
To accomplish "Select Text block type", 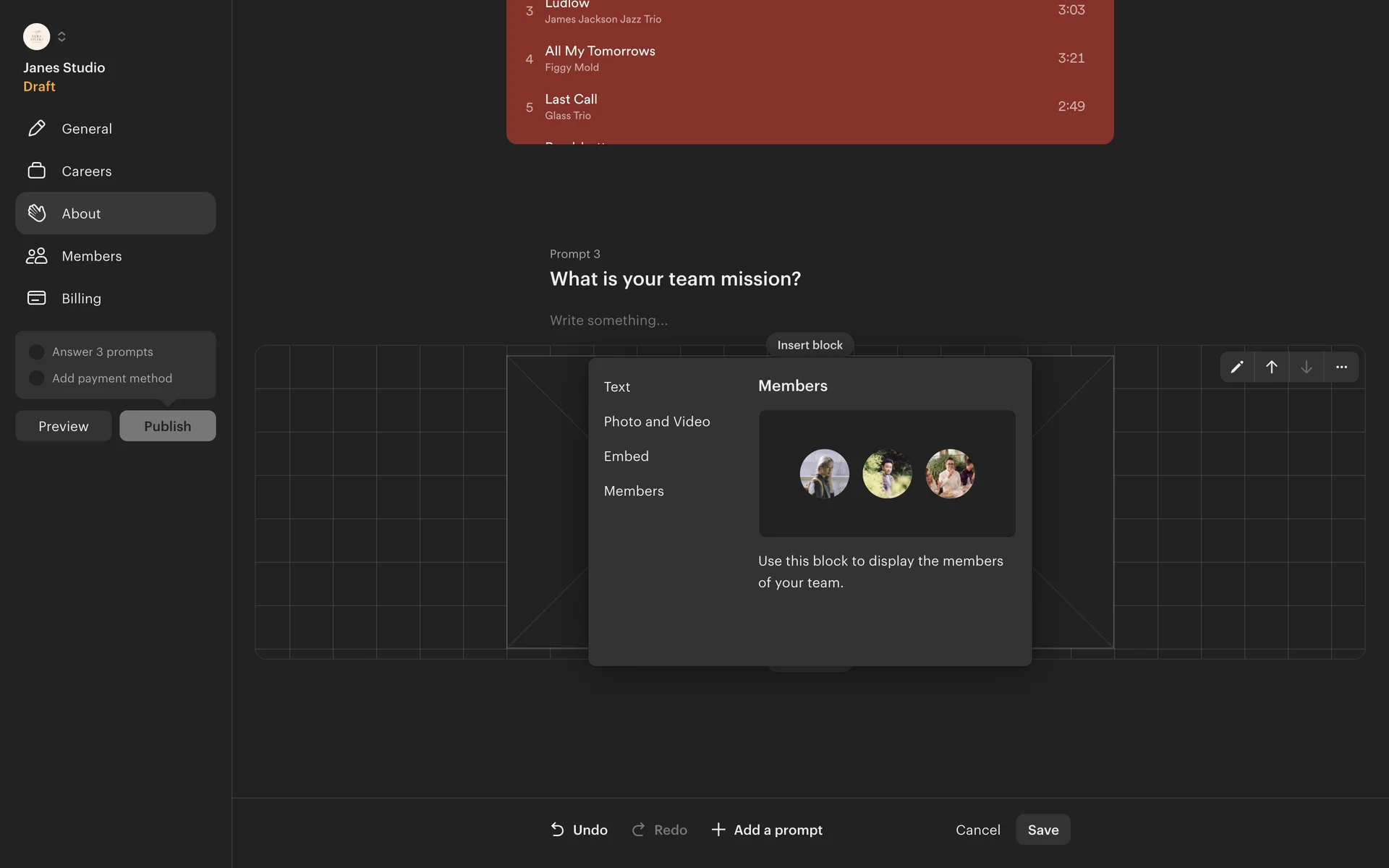I will 617,387.
